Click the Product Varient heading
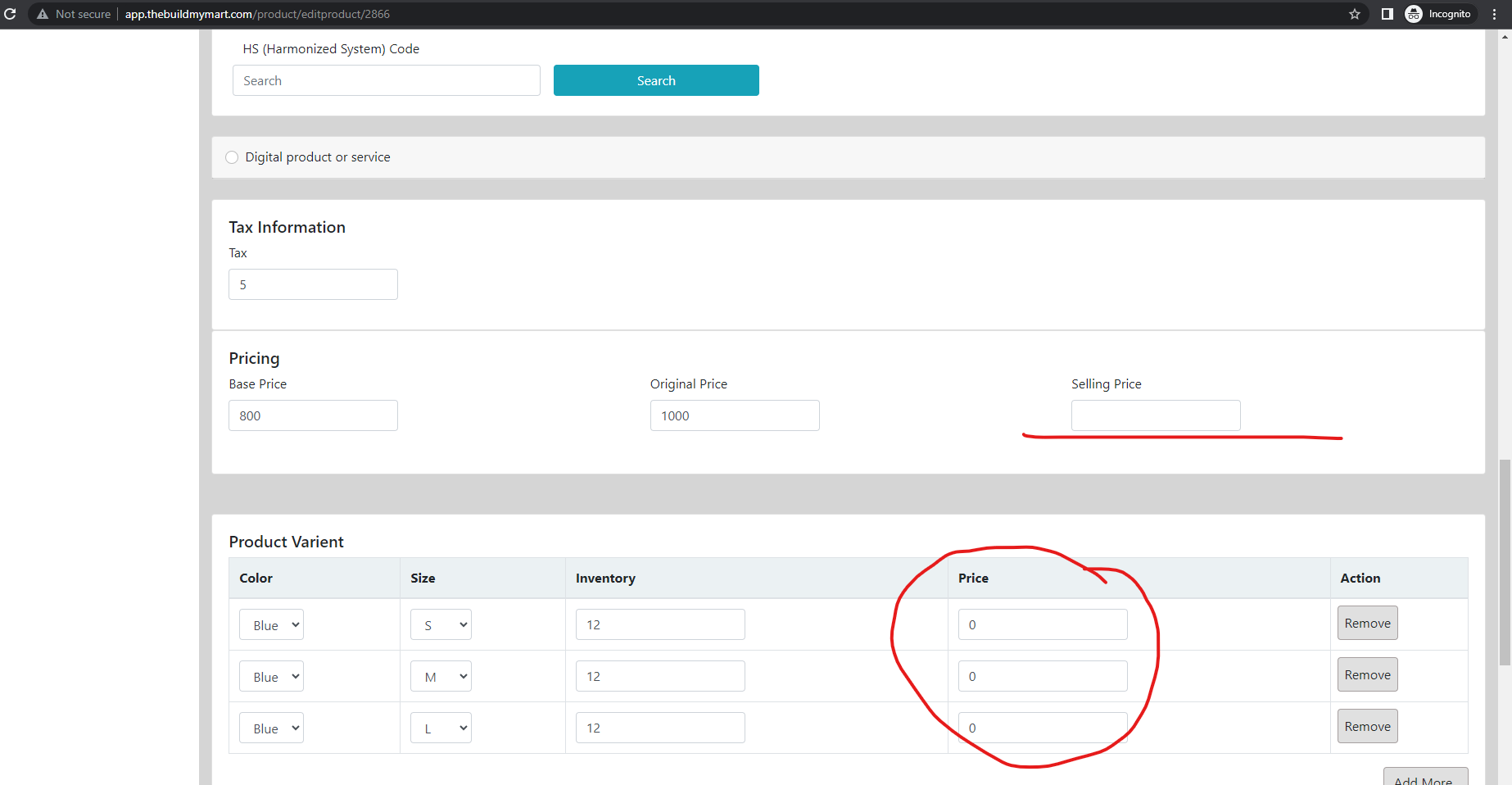The height and width of the screenshot is (785, 1512). coord(286,542)
